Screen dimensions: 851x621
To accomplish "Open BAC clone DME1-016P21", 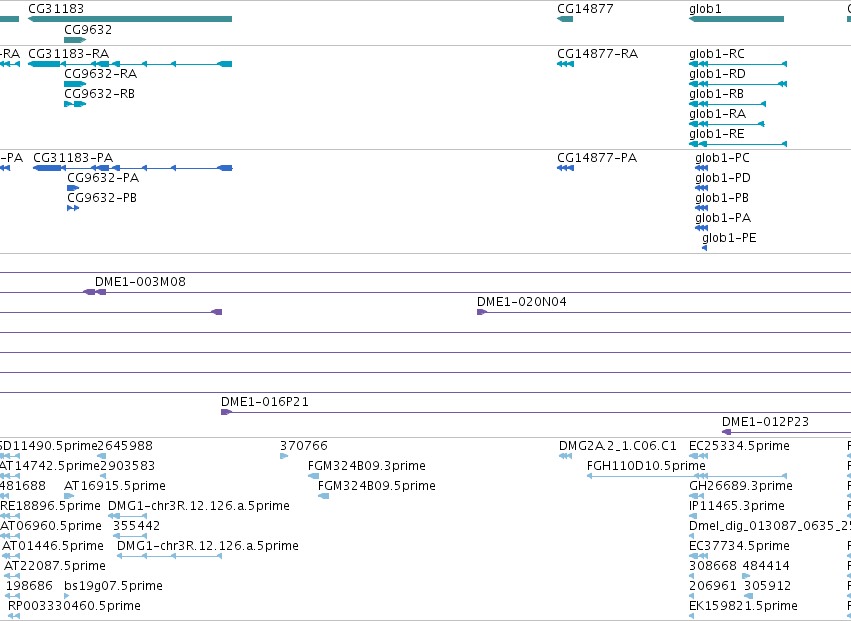I will (265, 402).
